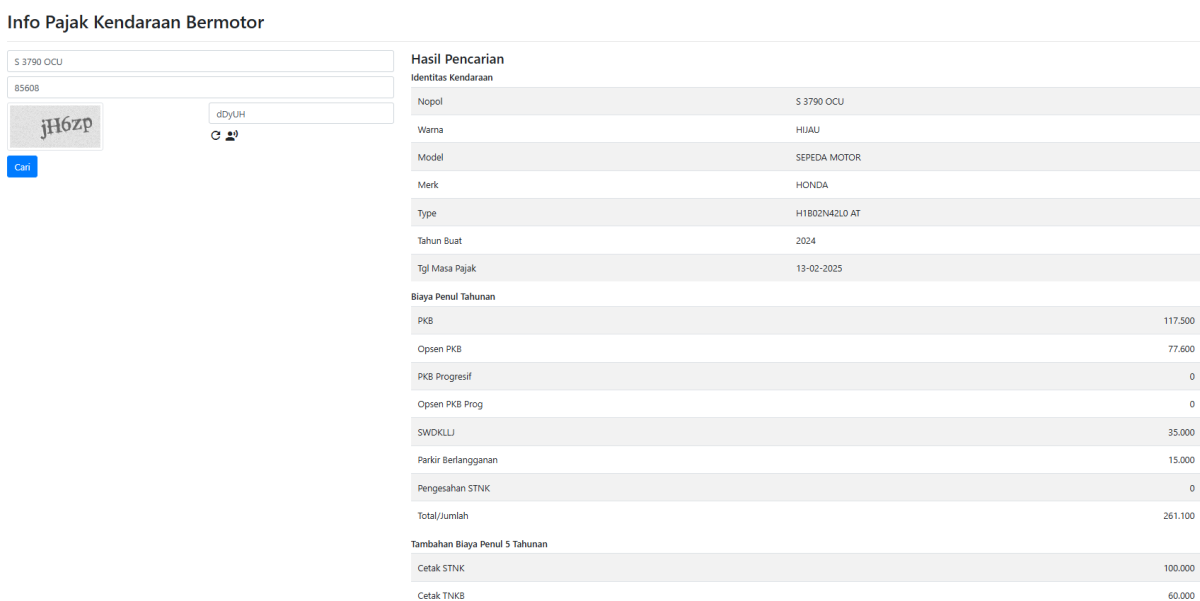Click the Cari search button
Screen dimensions: 1200x601
pyautogui.click(x=22, y=167)
